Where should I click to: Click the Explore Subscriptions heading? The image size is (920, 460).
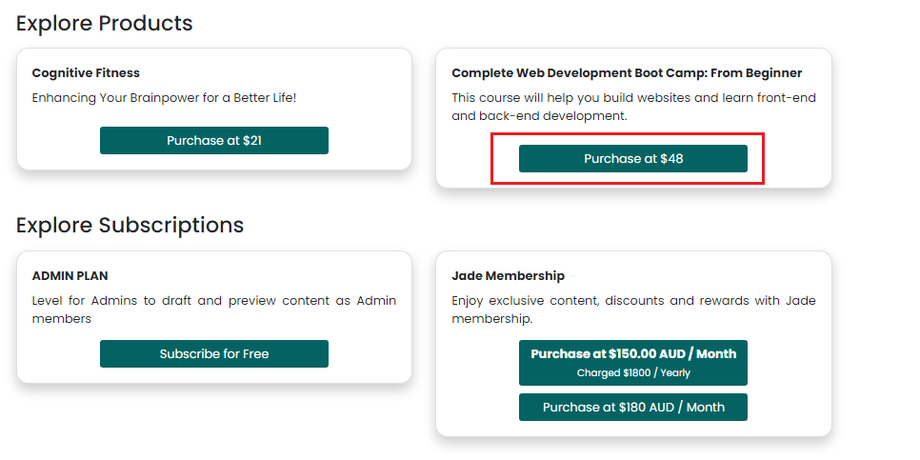(130, 225)
